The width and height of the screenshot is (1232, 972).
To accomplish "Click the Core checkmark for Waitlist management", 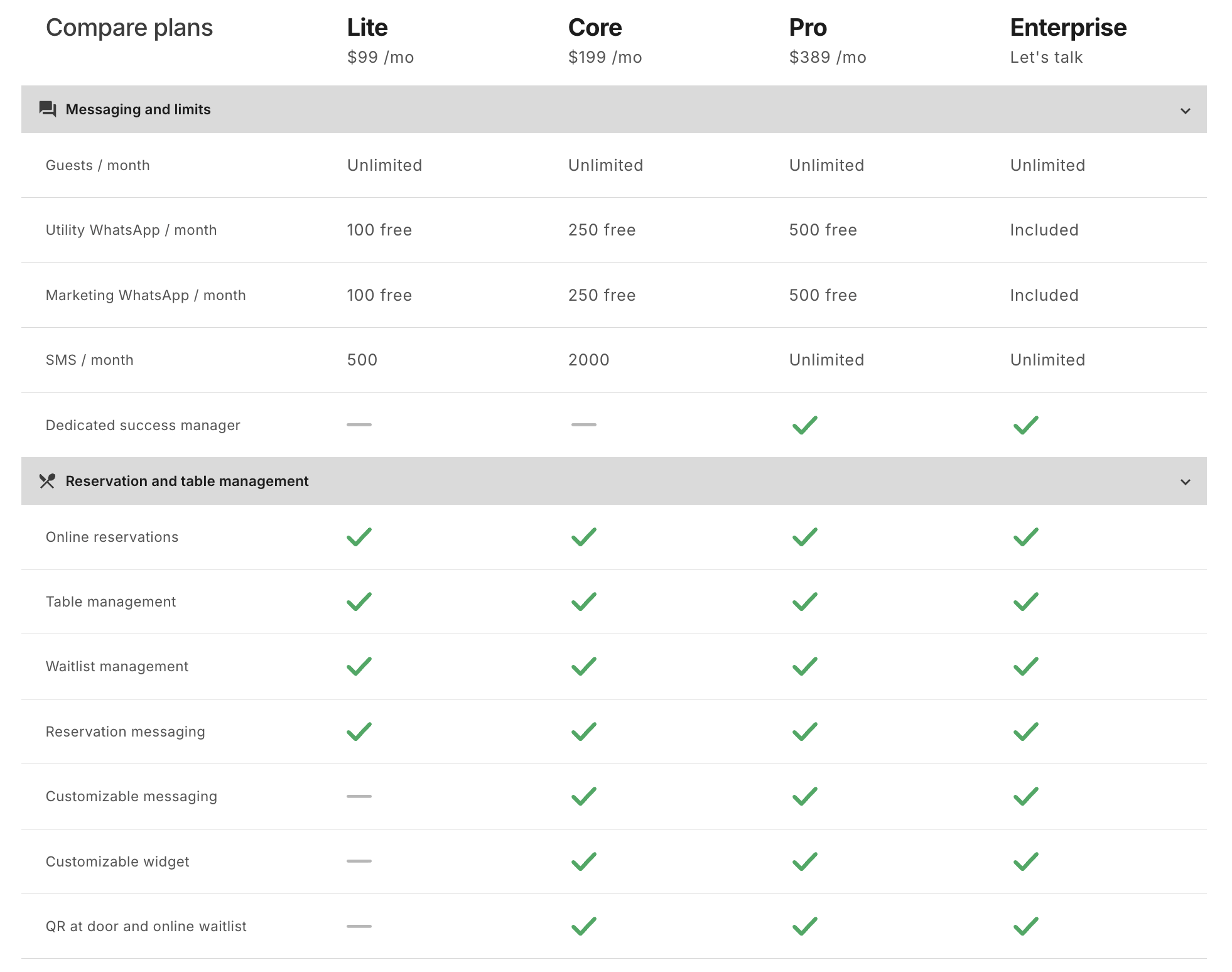I will pyautogui.click(x=583, y=666).
